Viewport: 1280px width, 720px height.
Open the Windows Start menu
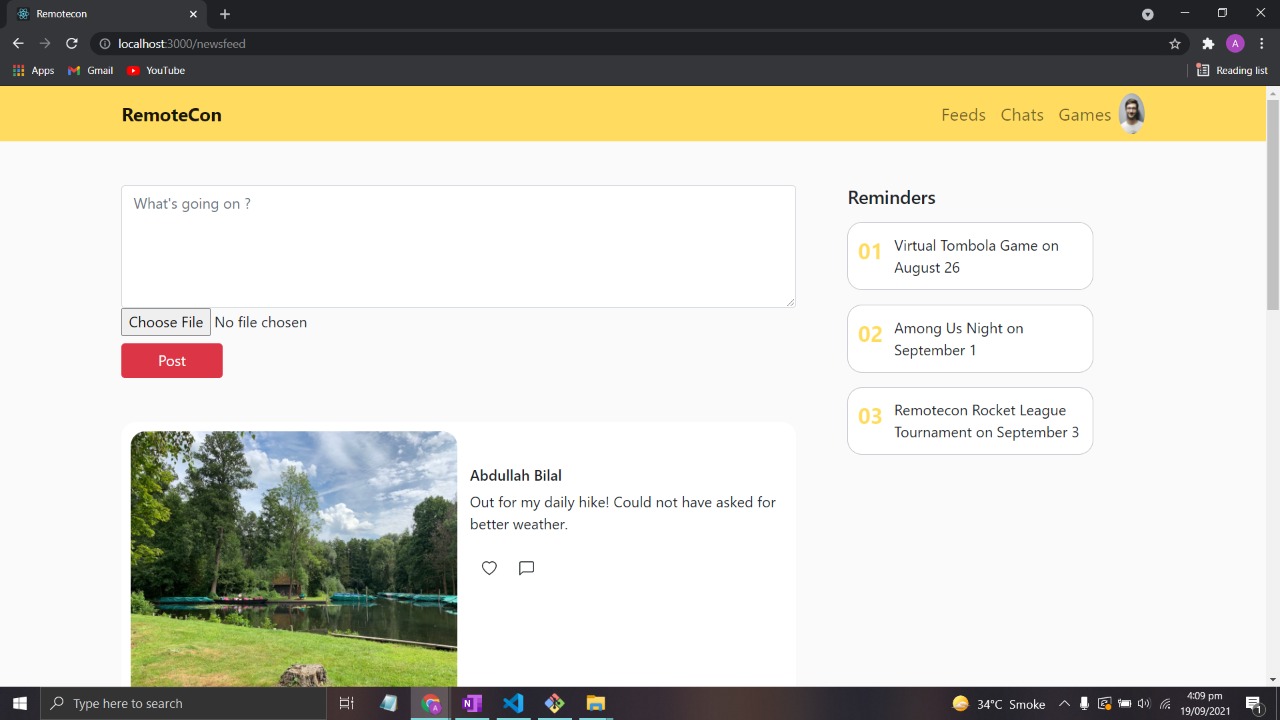click(20, 703)
